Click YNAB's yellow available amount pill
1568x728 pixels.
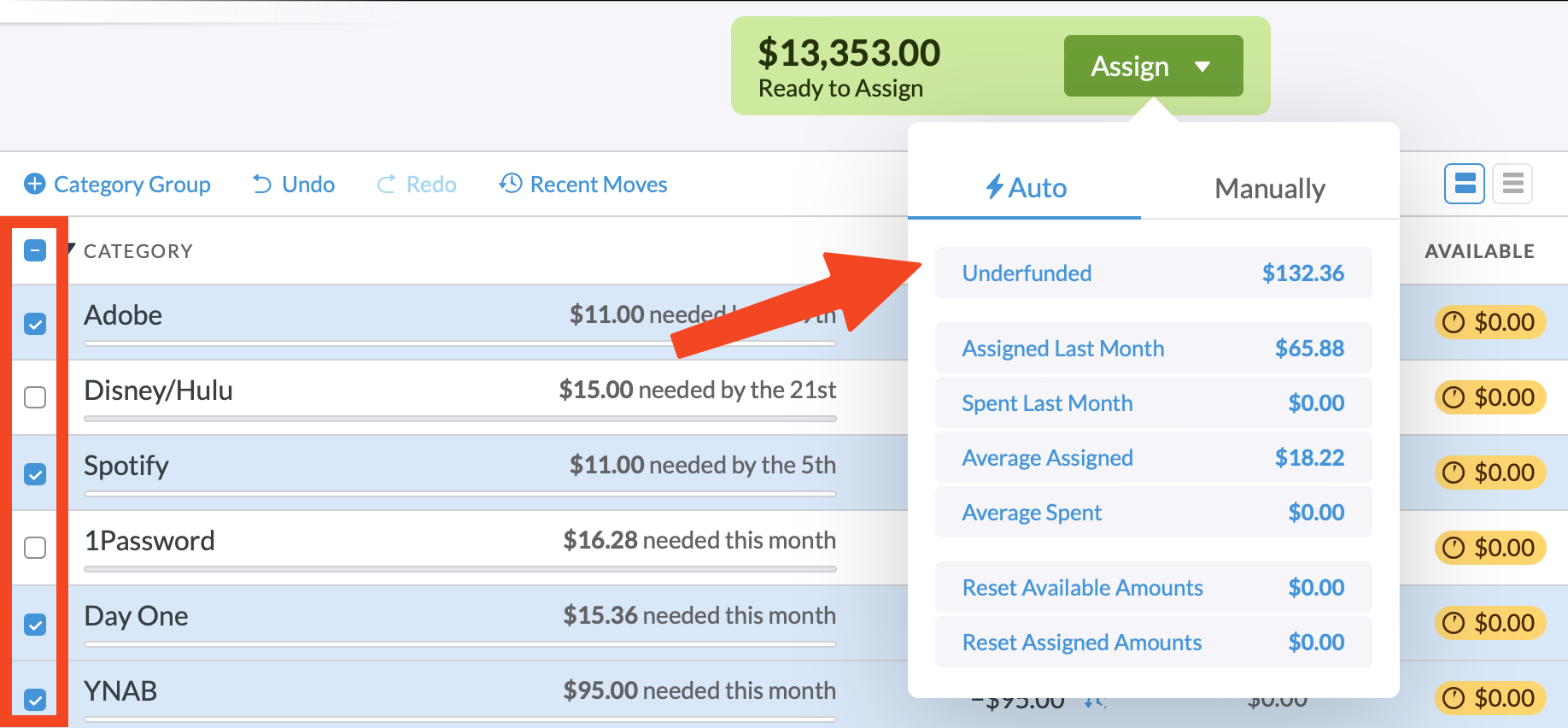pos(1489,697)
